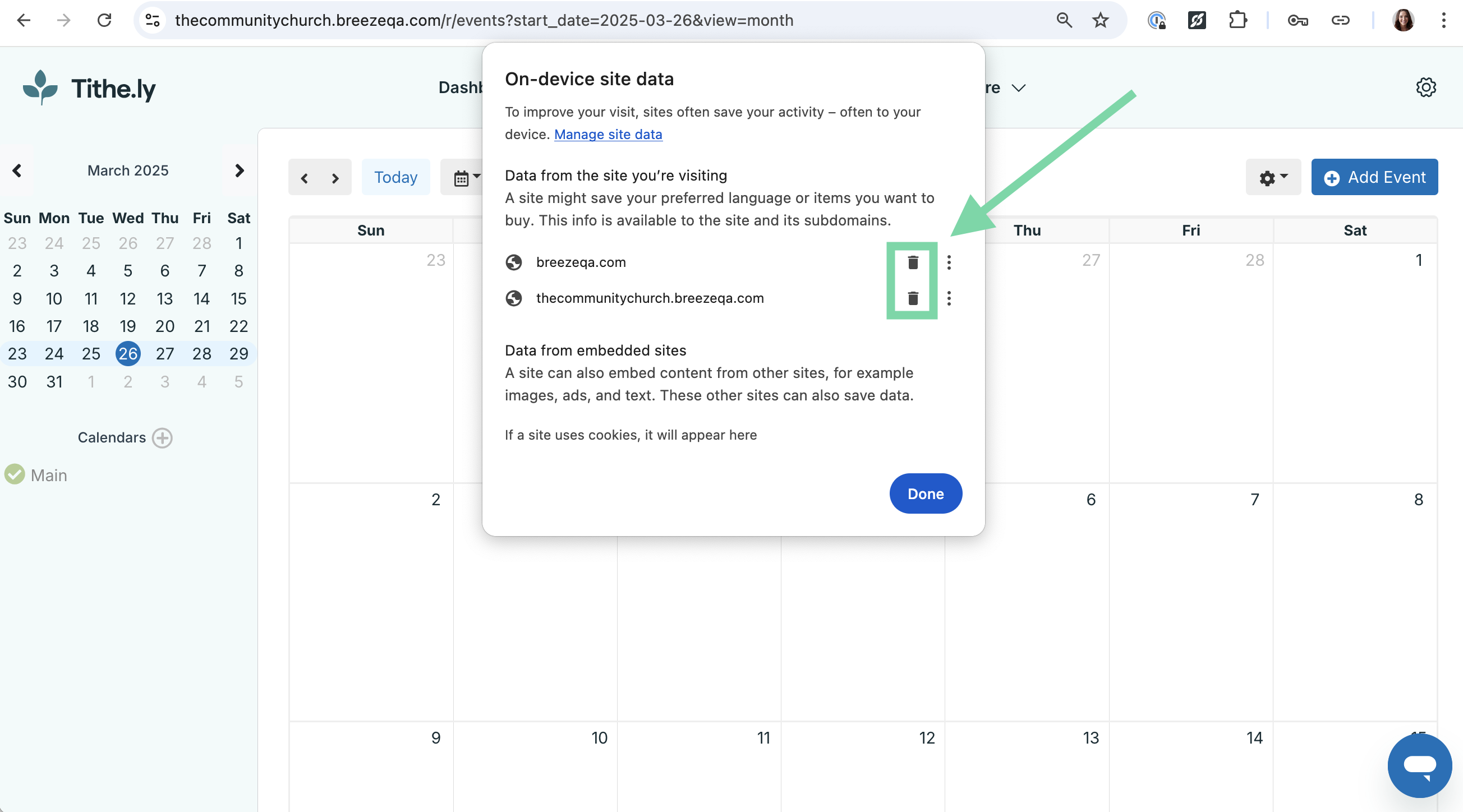Toggle the Main calendar visibility
1463x812 pixels.
15,474
